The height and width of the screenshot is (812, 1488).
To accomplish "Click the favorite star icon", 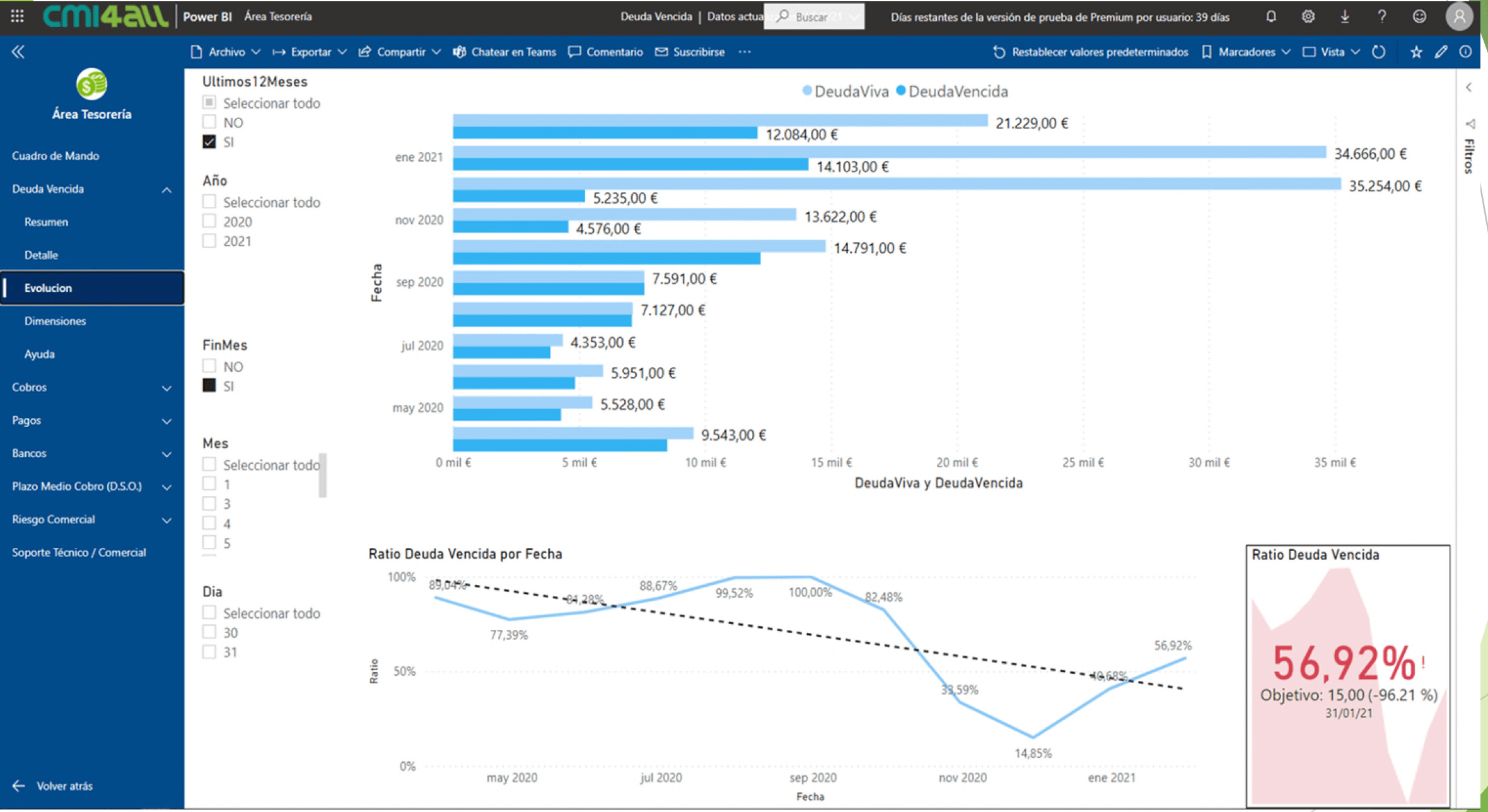I will (1416, 52).
